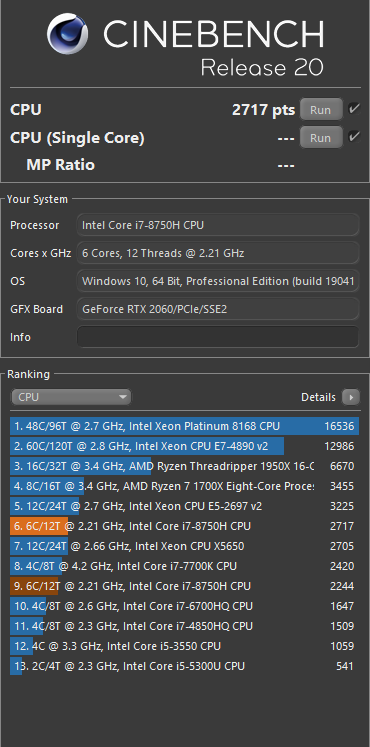Run the CPU Single Core benchmark
The height and width of the screenshot is (747, 370).
321,138
